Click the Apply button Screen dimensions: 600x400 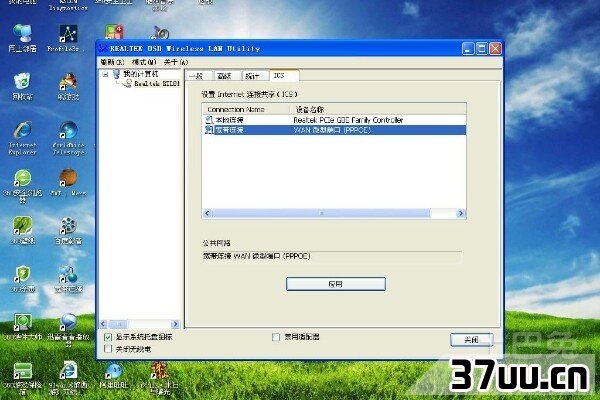(x=336, y=284)
